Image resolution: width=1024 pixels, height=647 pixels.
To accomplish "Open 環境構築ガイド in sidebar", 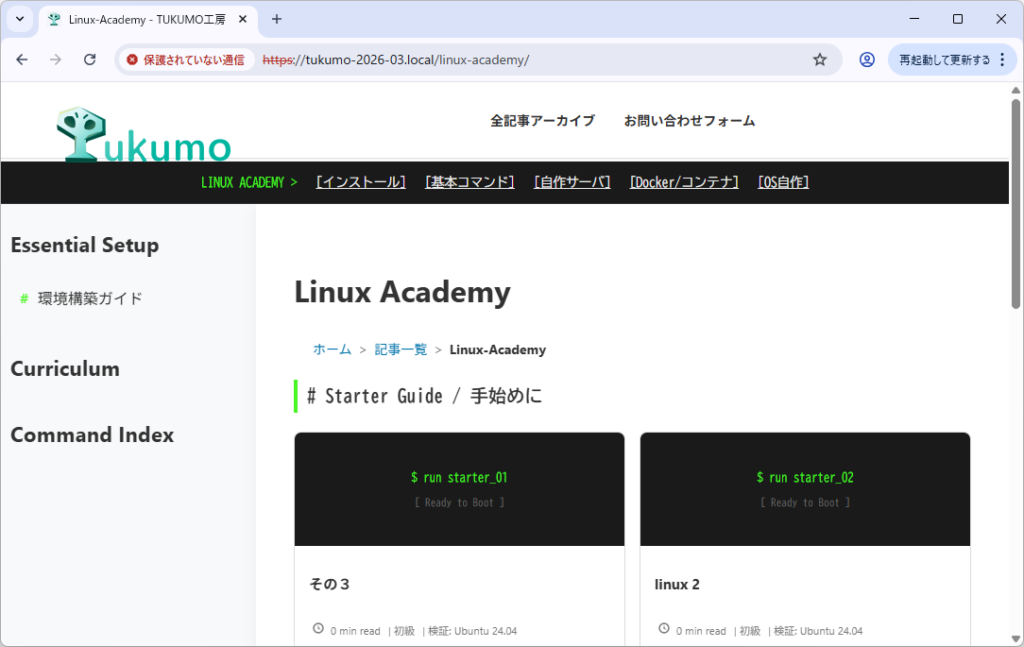I will coord(90,298).
